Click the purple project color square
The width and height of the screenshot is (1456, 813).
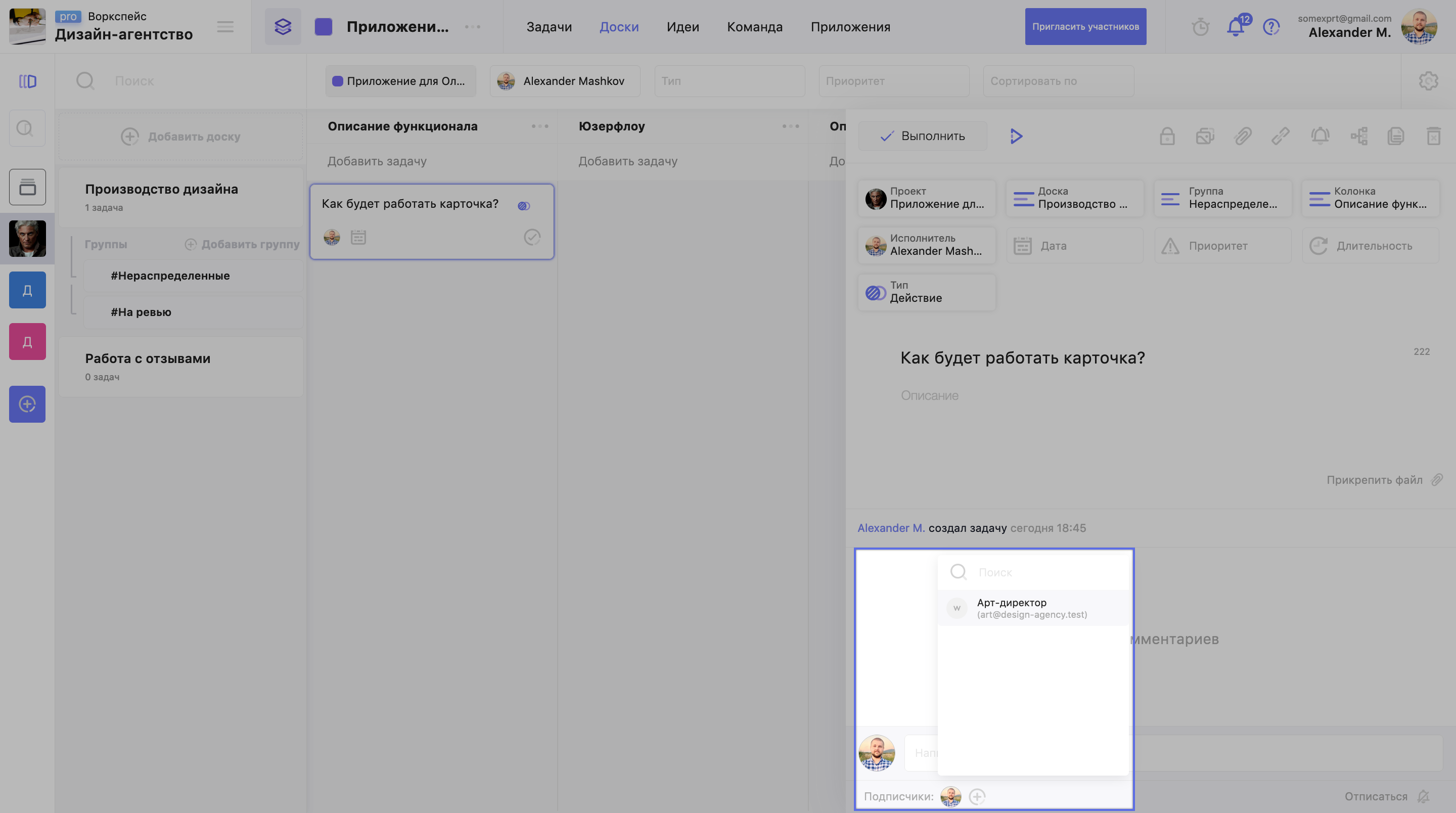coord(324,27)
